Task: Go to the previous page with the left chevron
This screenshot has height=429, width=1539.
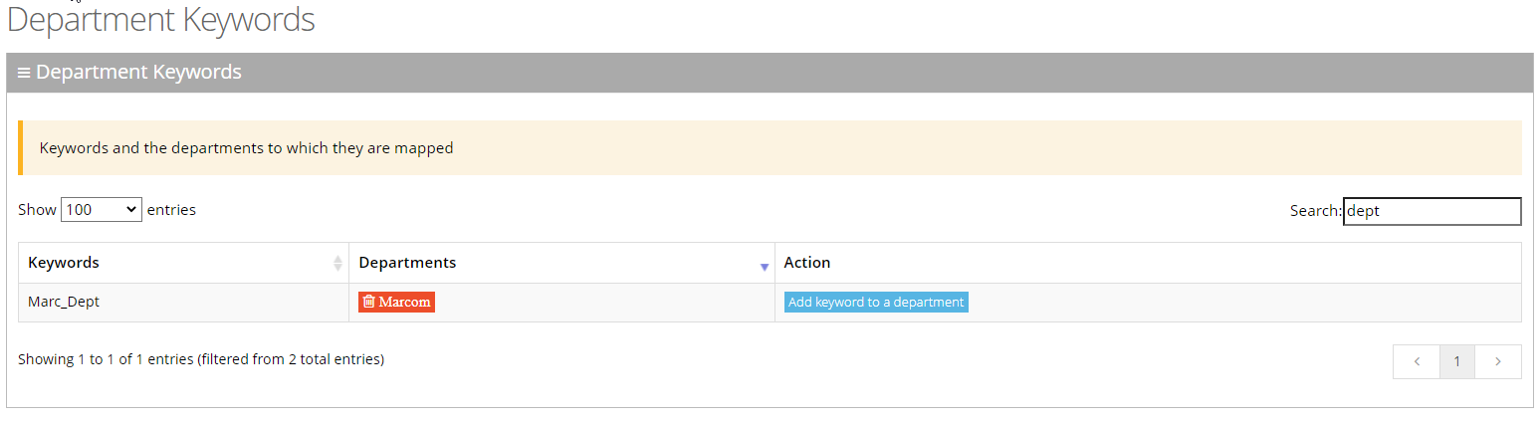Action: point(1417,362)
